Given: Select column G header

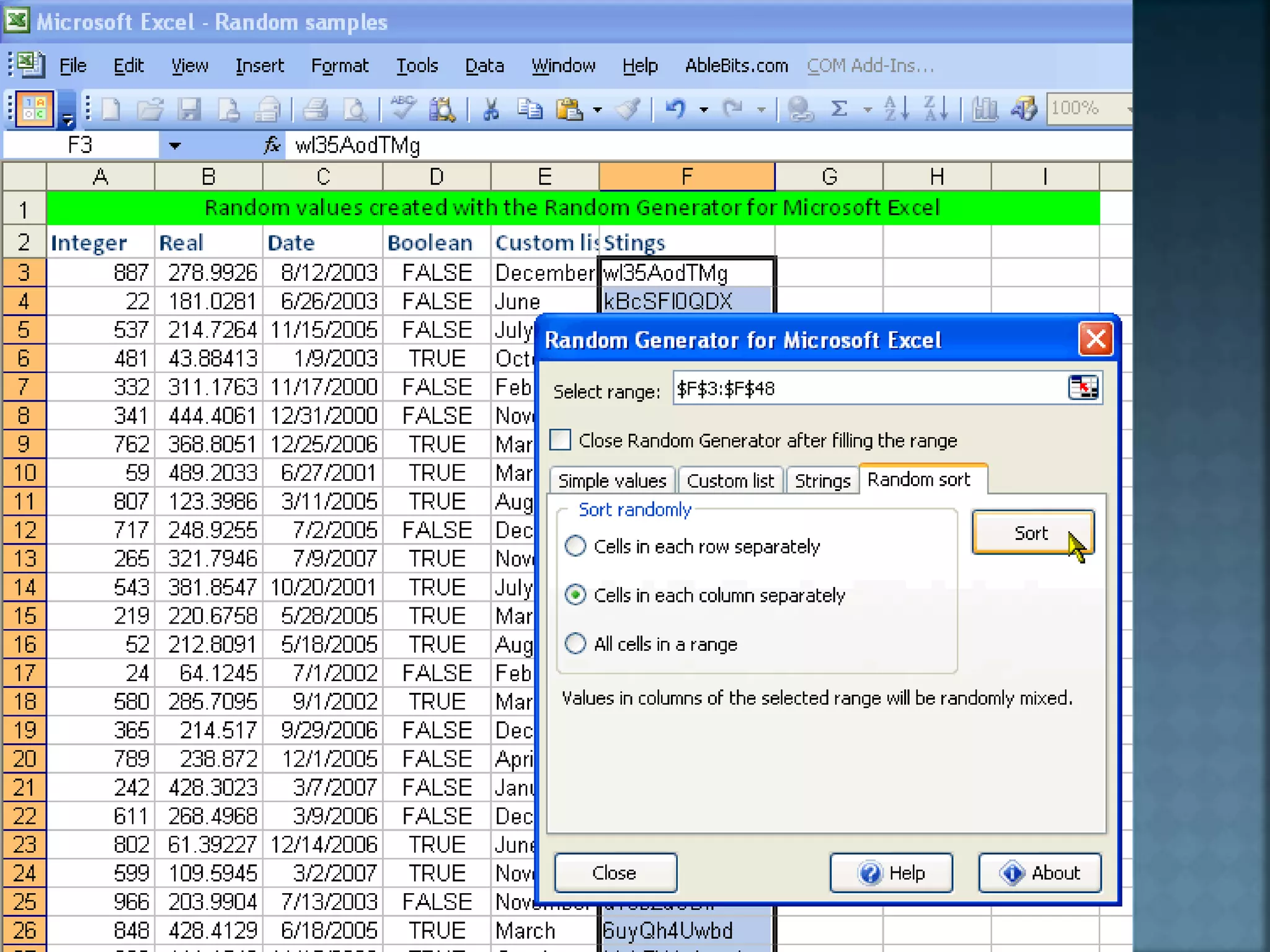Looking at the screenshot, I should (x=828, y=177).
